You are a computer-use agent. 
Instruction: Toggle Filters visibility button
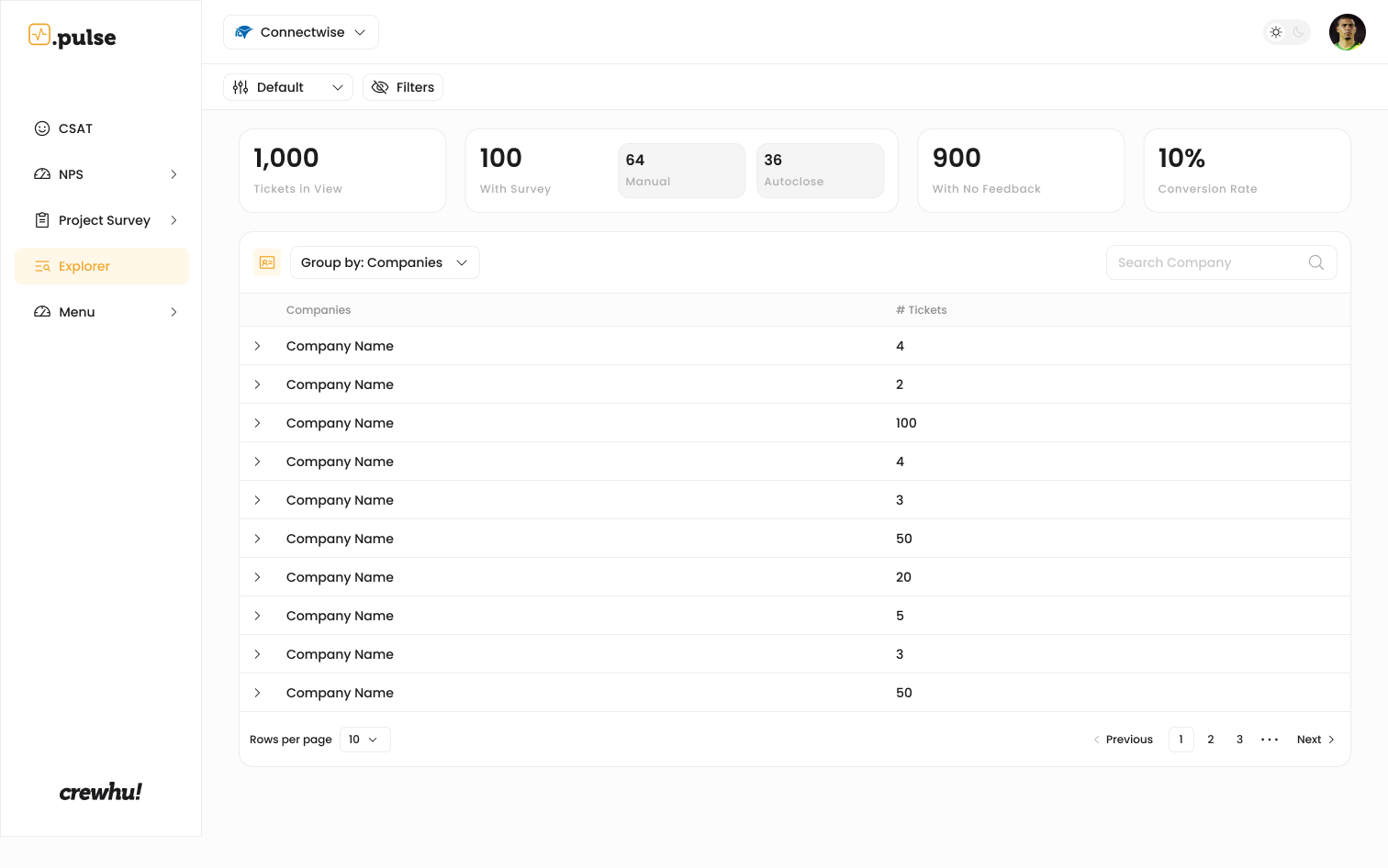[x=403, y=87]
